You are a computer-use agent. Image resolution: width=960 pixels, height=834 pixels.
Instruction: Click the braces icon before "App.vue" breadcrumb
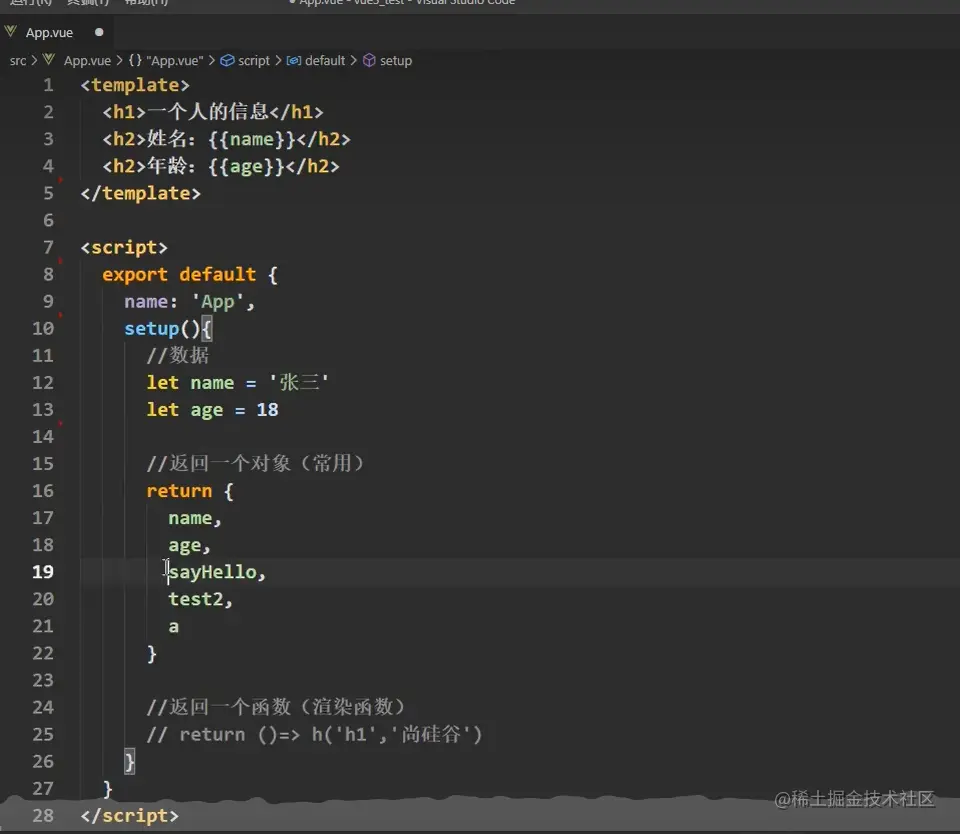[135, 60]
